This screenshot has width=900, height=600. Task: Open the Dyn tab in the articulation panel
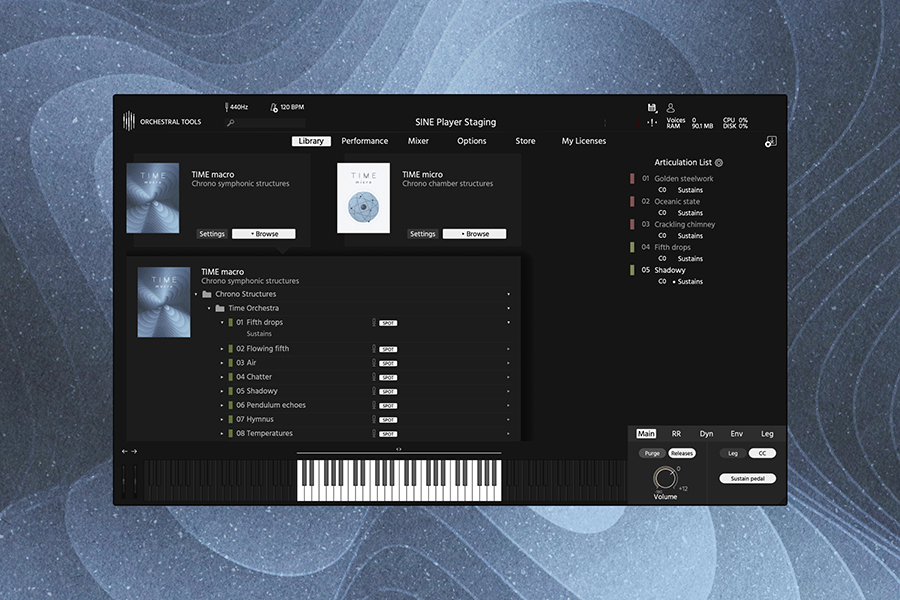coord(706,433)
